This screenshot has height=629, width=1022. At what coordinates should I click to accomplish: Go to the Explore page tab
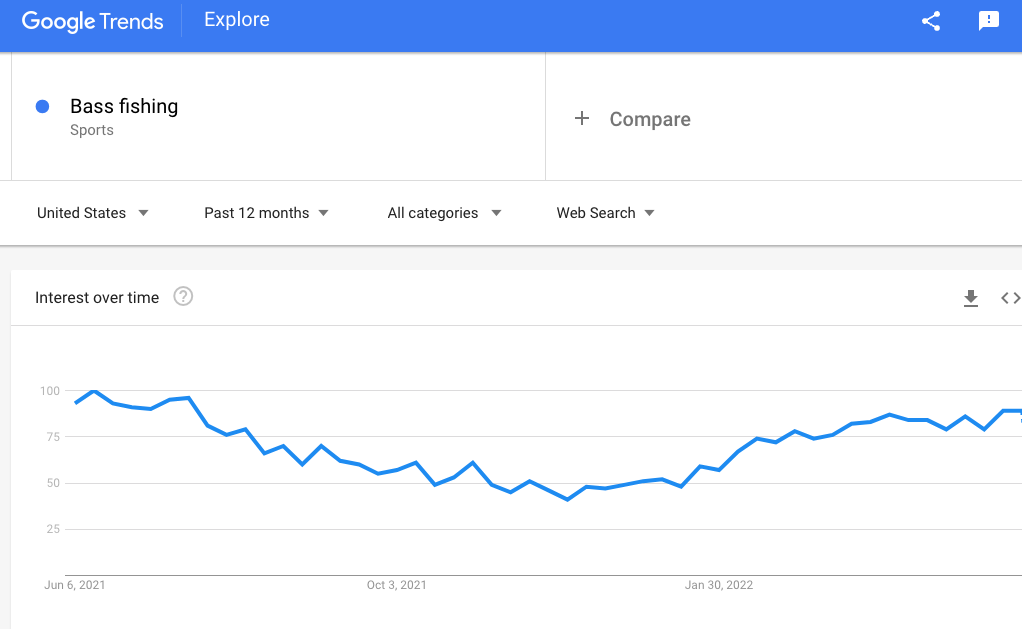(237, 20)
